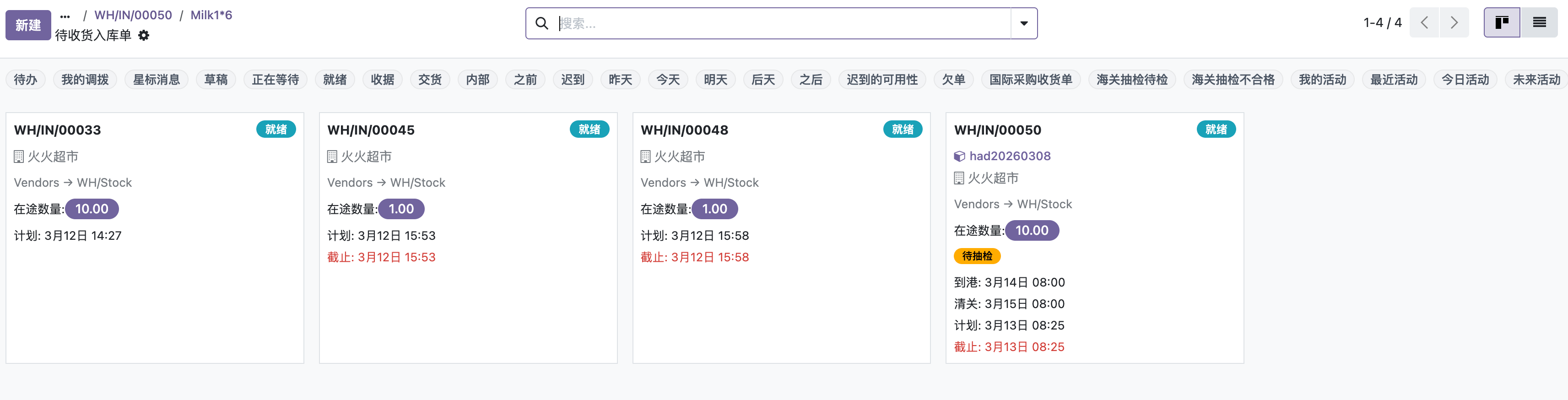Open the search options dropdown arrow
This screenshot has width=1568, height=400.
1024,23
